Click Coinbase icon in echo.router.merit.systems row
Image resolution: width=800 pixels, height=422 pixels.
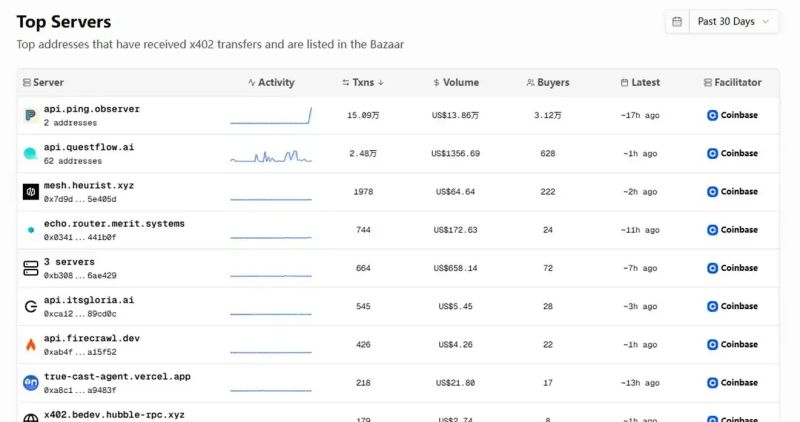click(x=712, y=230)
